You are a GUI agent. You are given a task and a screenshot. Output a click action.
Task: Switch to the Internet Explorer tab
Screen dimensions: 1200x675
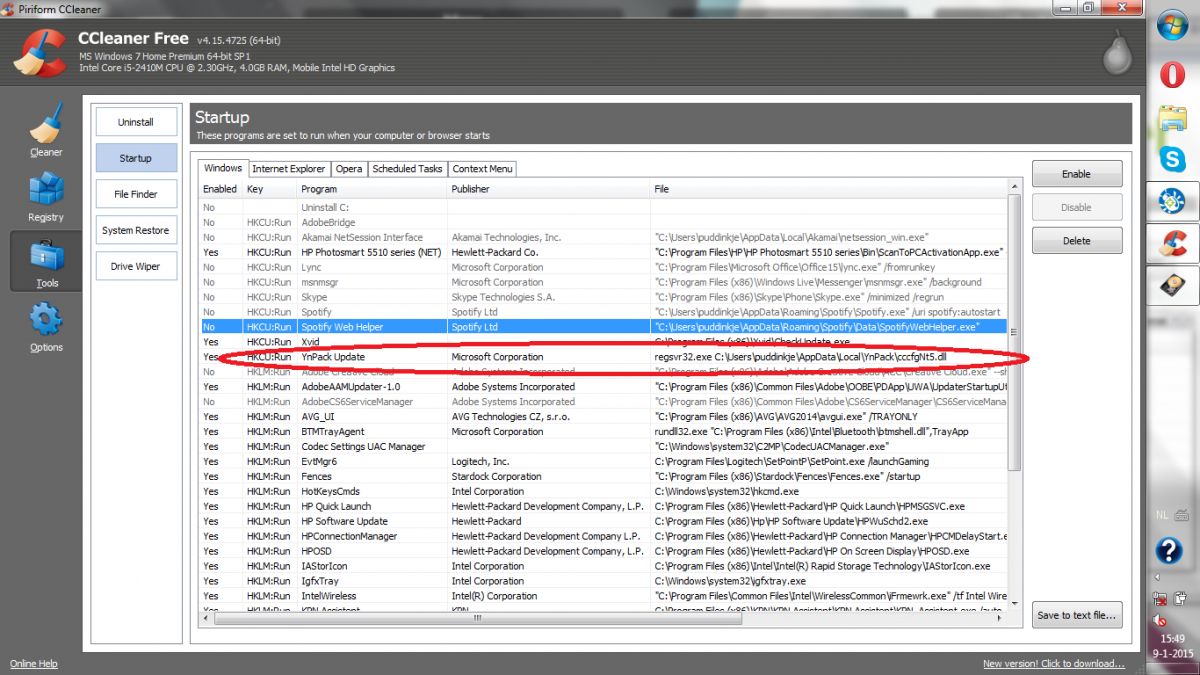289,169
